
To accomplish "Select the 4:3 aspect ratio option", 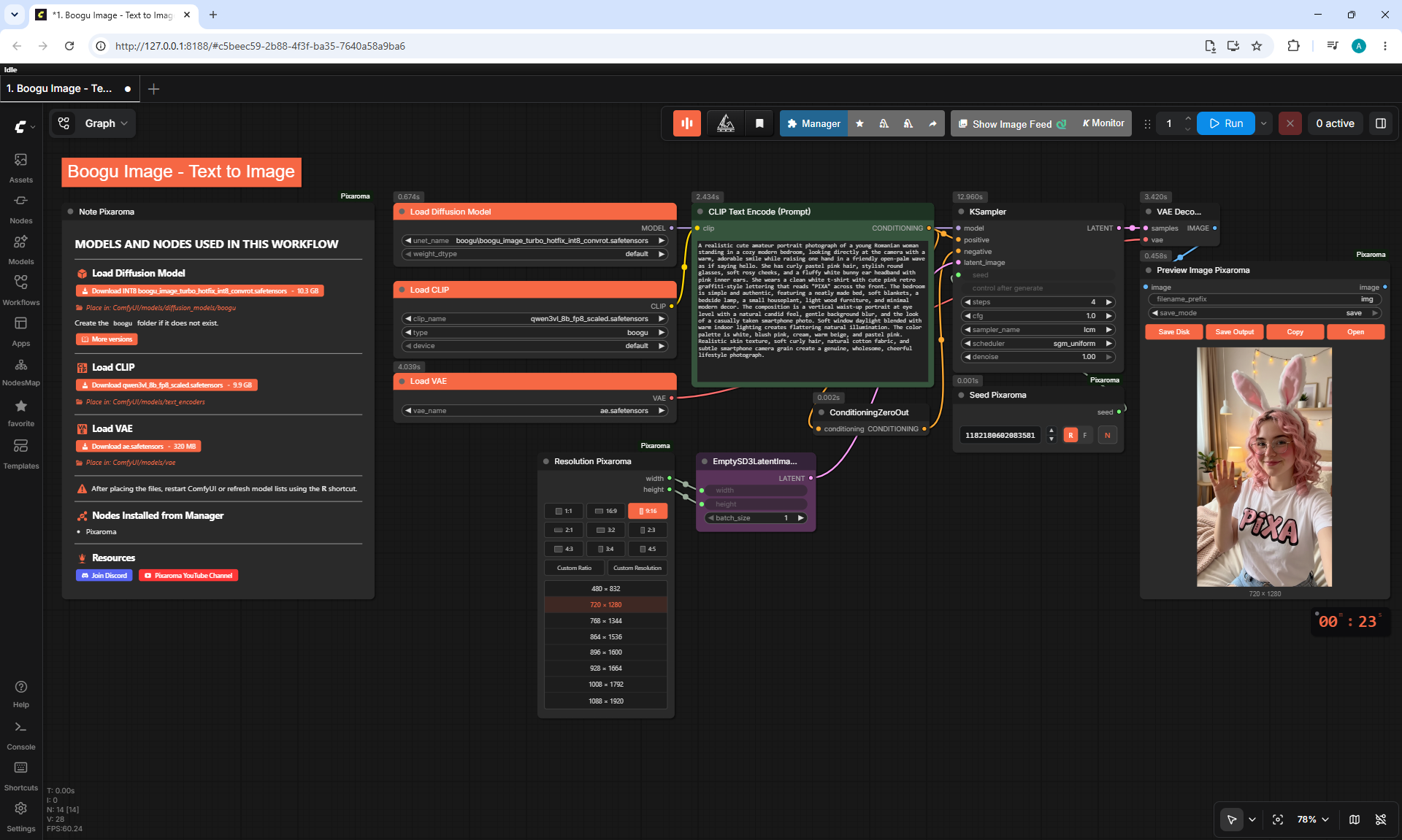I will tap(564, 549).
